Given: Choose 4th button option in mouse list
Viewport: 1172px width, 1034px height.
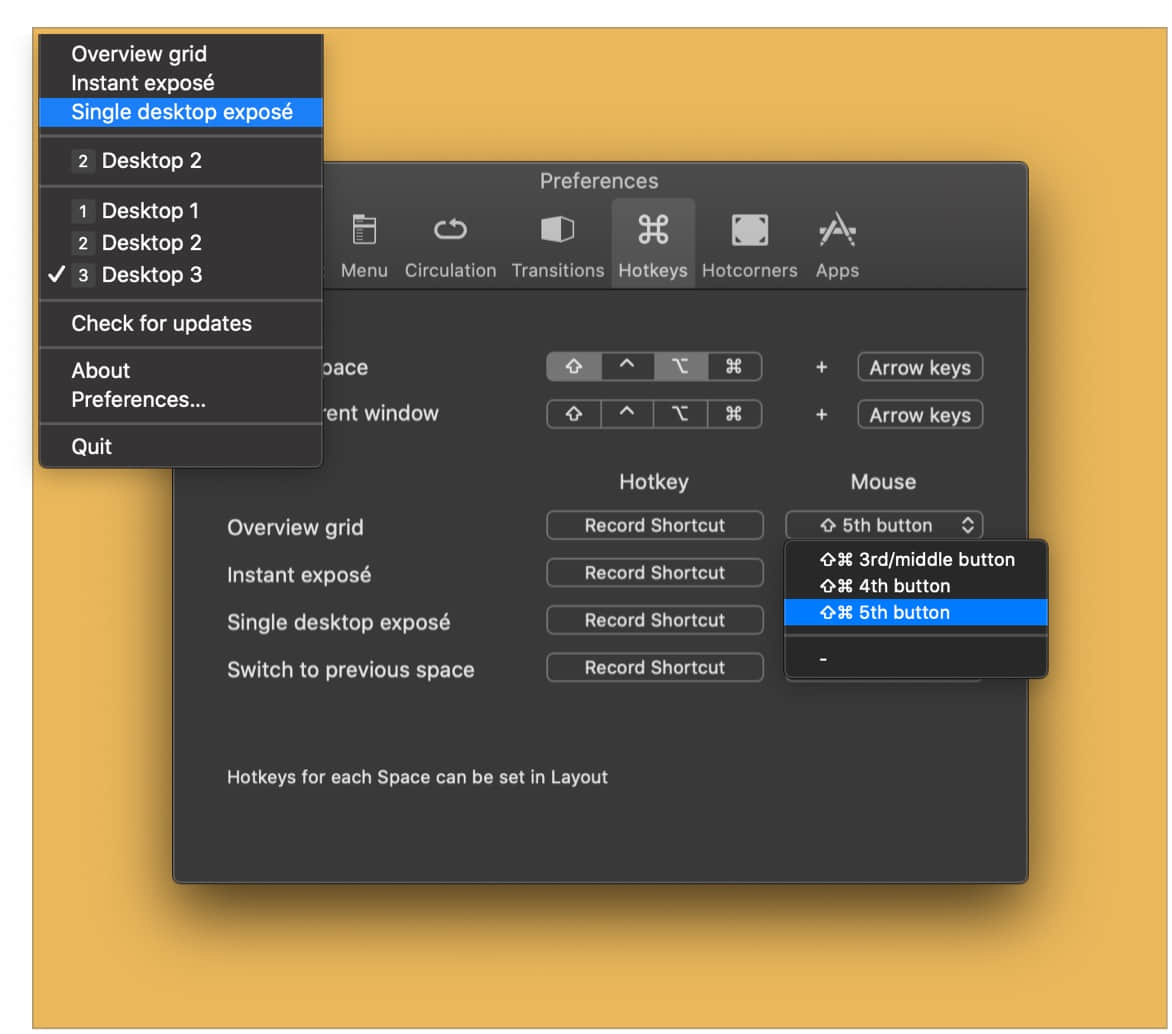Looking at the screenshot, I should pos(916,586).
